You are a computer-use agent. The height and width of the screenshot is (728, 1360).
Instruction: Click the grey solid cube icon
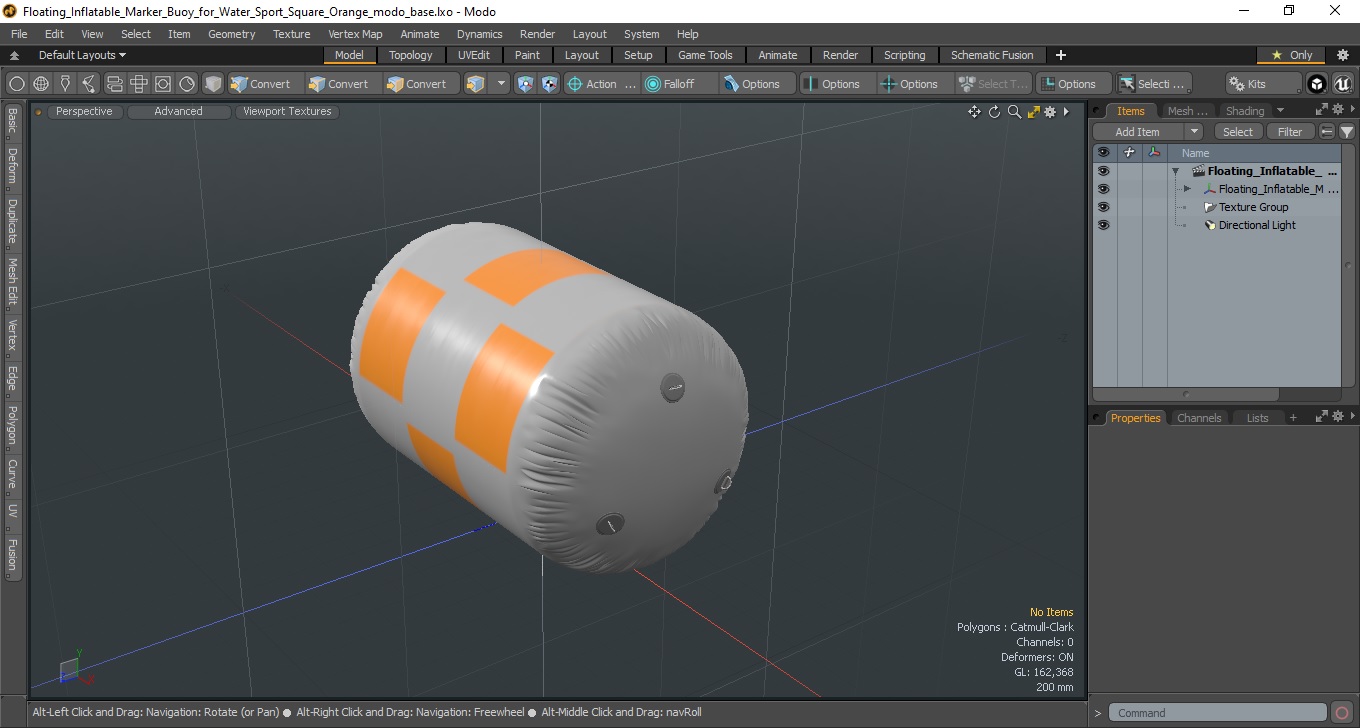point(213,84)
